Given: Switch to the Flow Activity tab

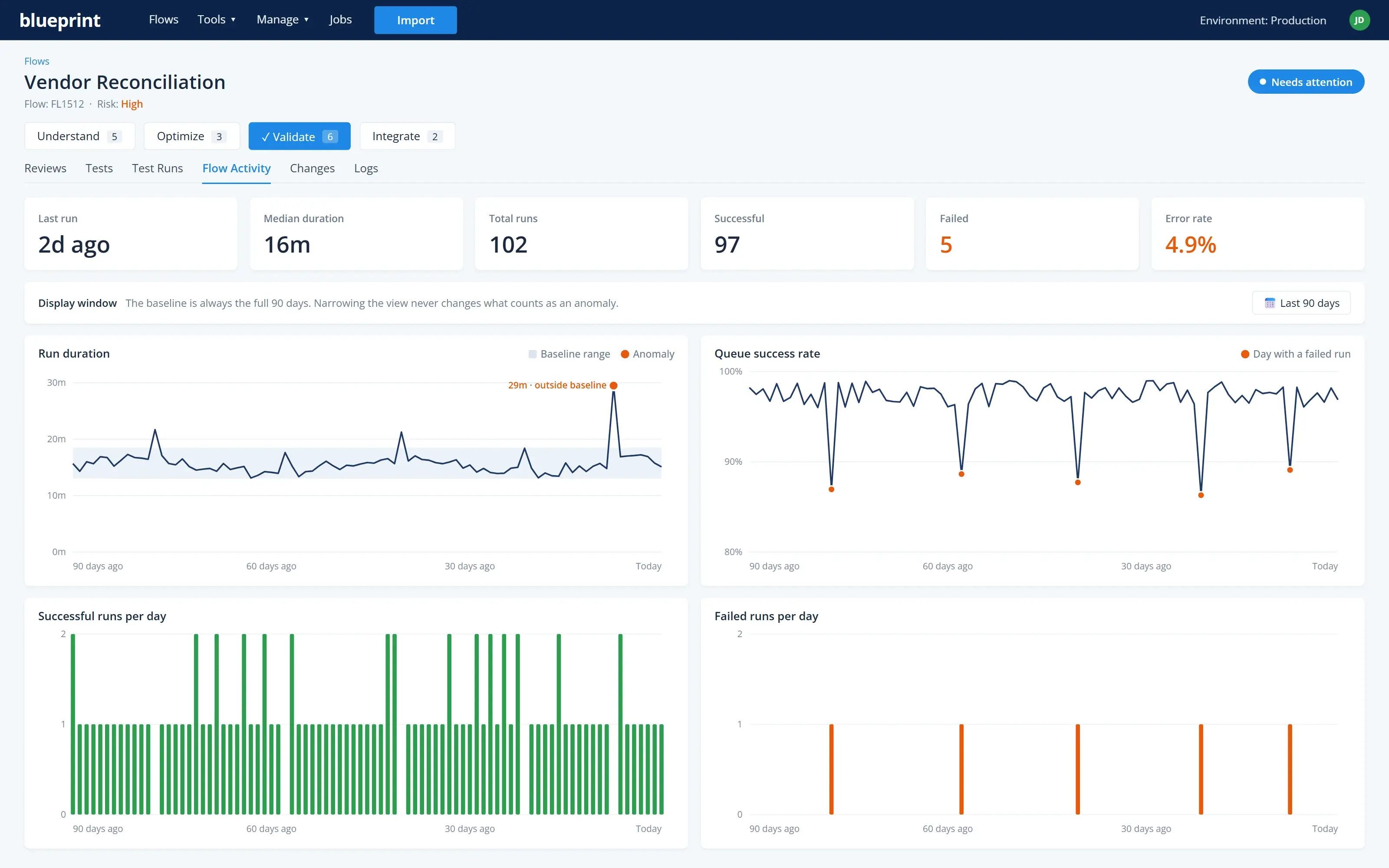Looking at the screenshot, I should coord(237,168).
